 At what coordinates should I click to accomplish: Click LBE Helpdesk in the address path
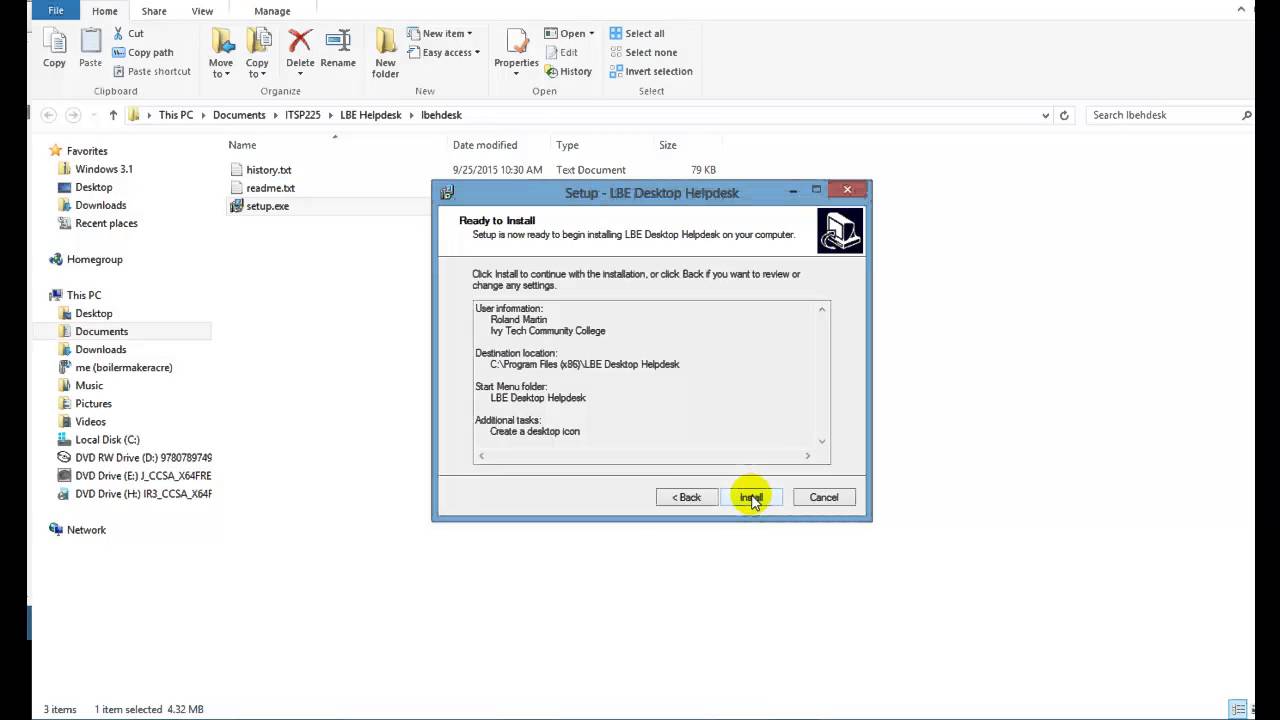(x=370, y=115)
